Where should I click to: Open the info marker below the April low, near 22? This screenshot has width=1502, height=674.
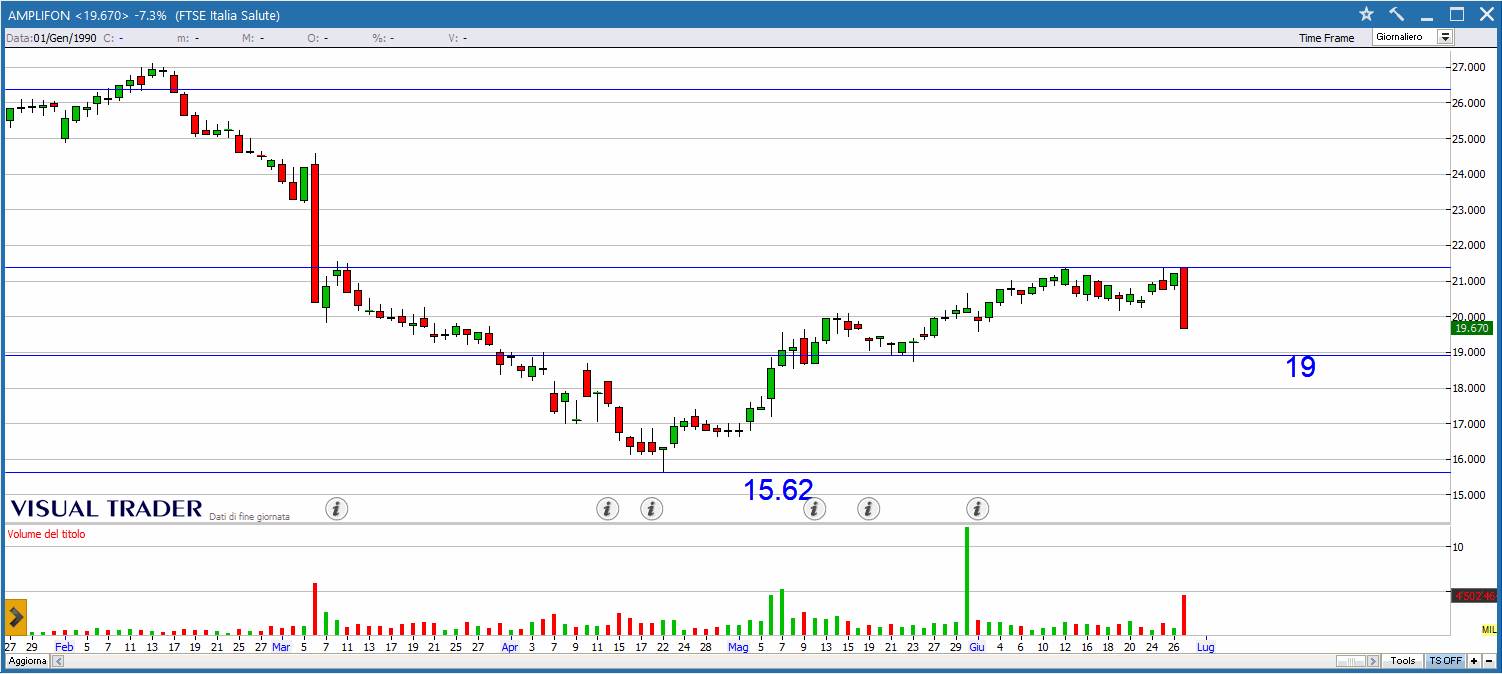coord(652,508)
